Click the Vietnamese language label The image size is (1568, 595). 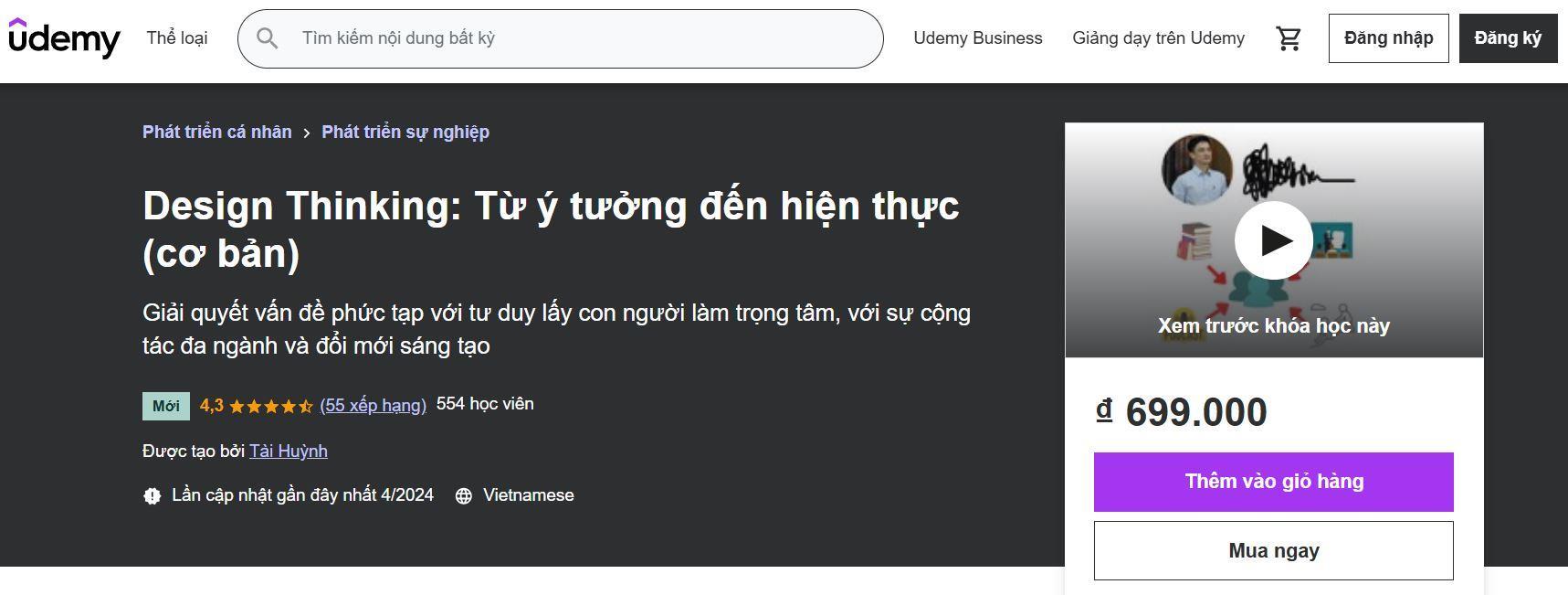click(529, 495)
